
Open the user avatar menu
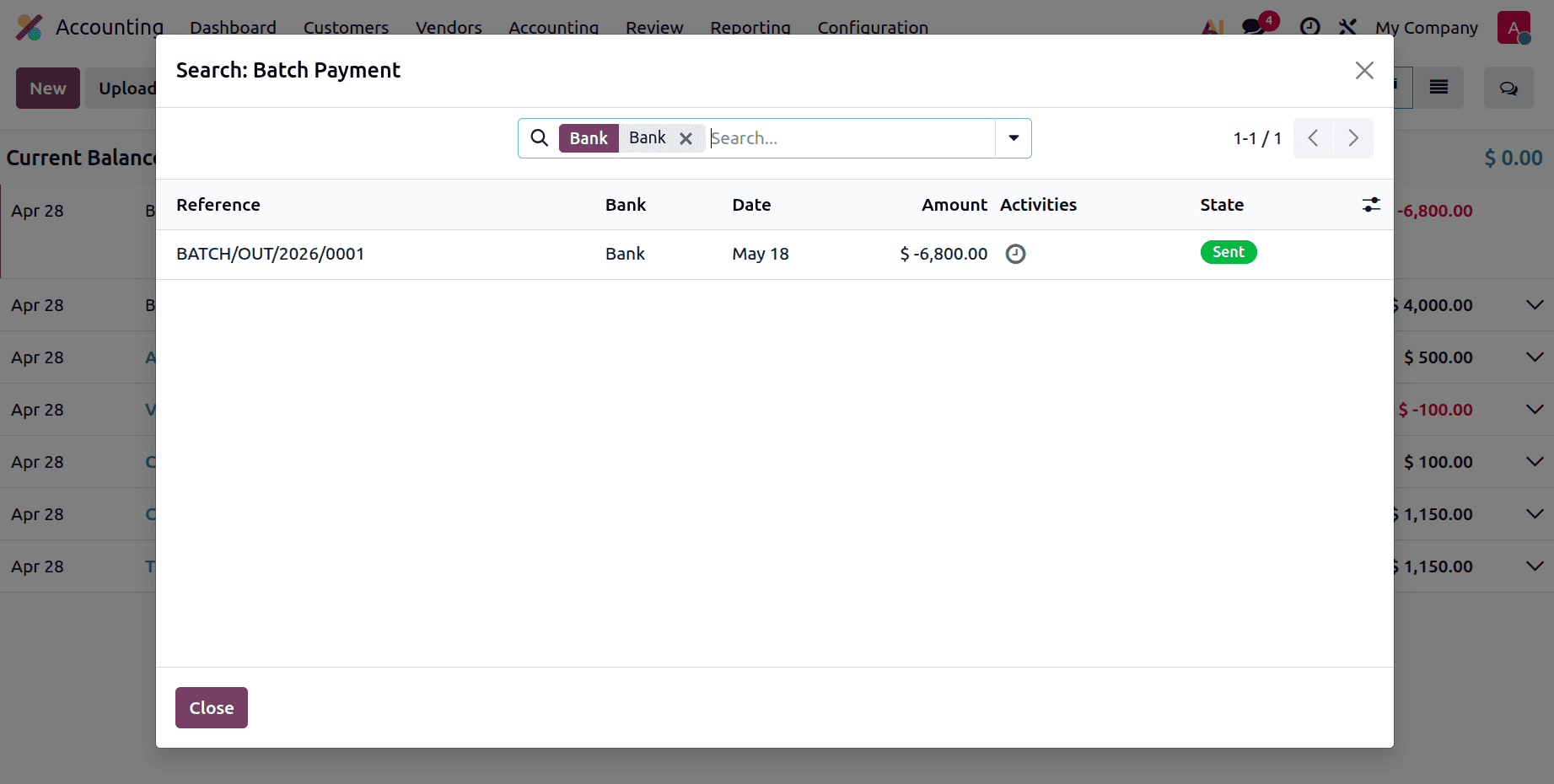[x=1514, y=27]
